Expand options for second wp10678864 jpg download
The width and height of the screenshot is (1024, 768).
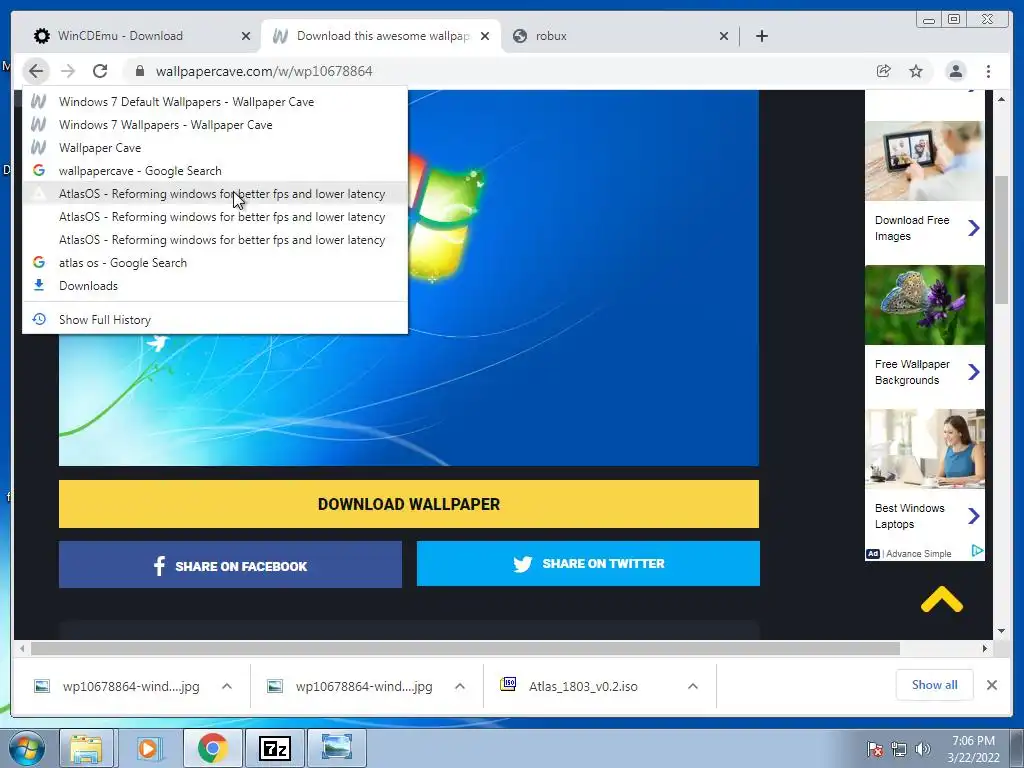click(460, 686)
